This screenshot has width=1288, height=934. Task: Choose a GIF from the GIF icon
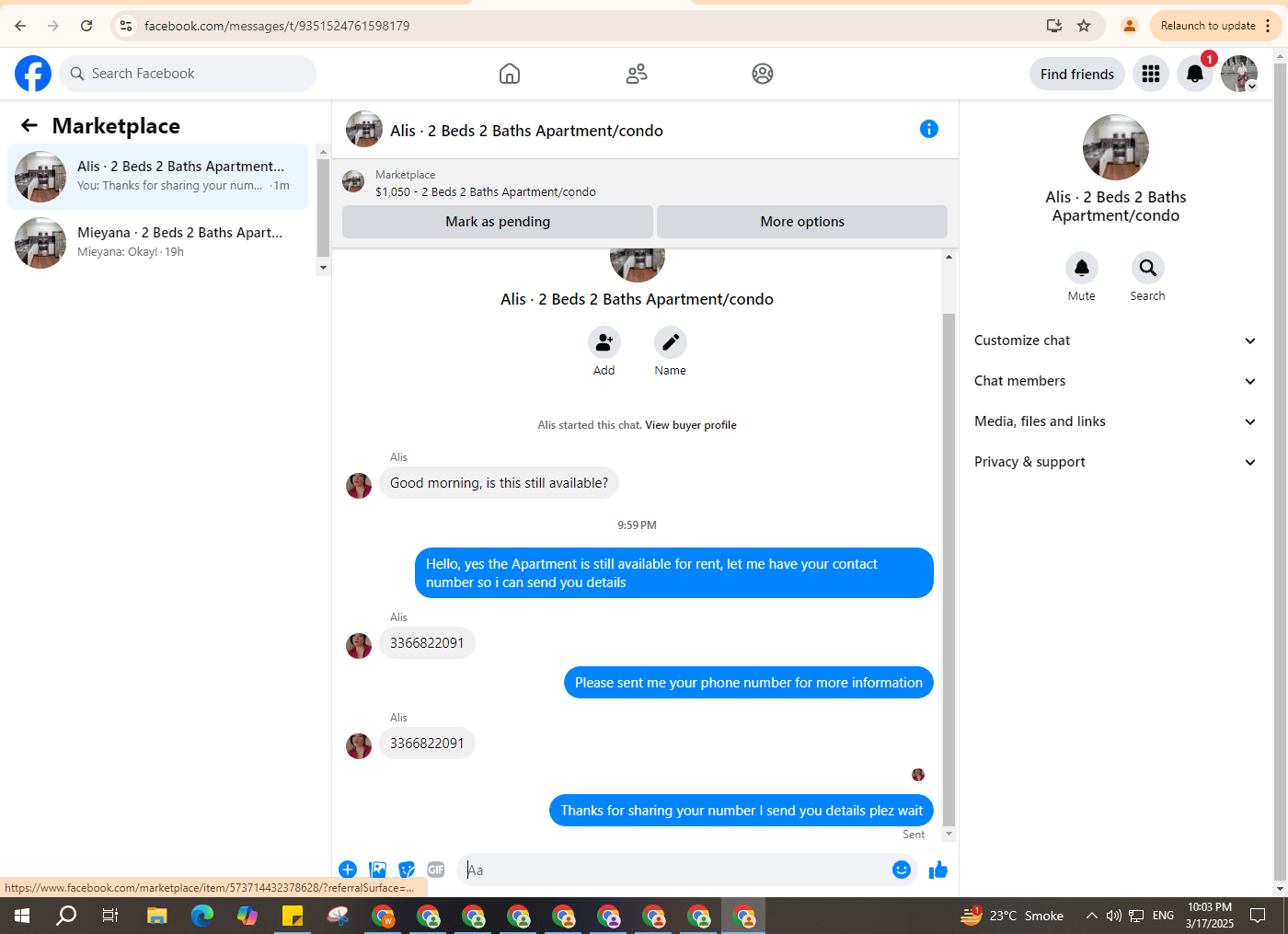pos(436,870)
